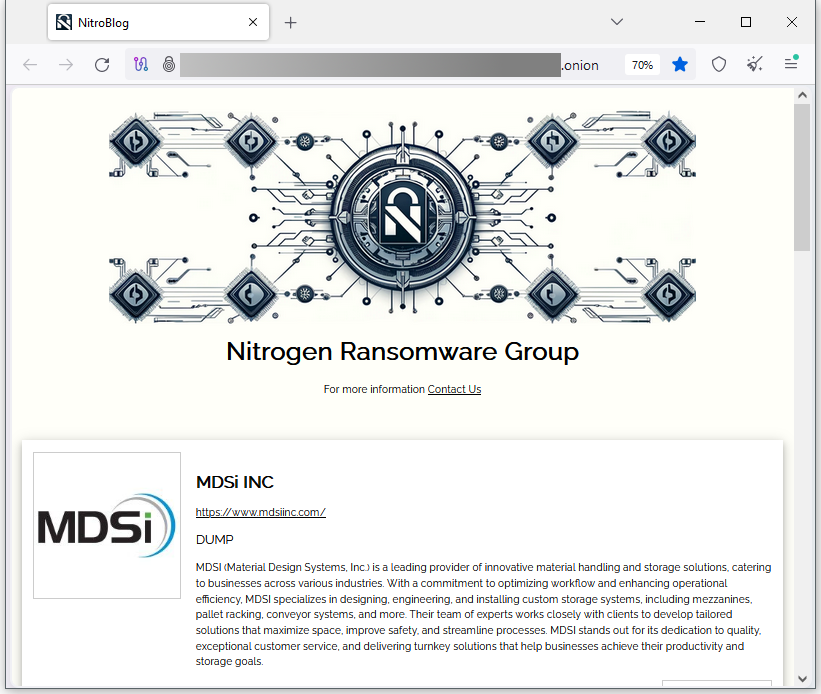The height and width of the screenshot is (694, 821).
Task: Click the scrollbar down arrow
Action: [802, 679]
